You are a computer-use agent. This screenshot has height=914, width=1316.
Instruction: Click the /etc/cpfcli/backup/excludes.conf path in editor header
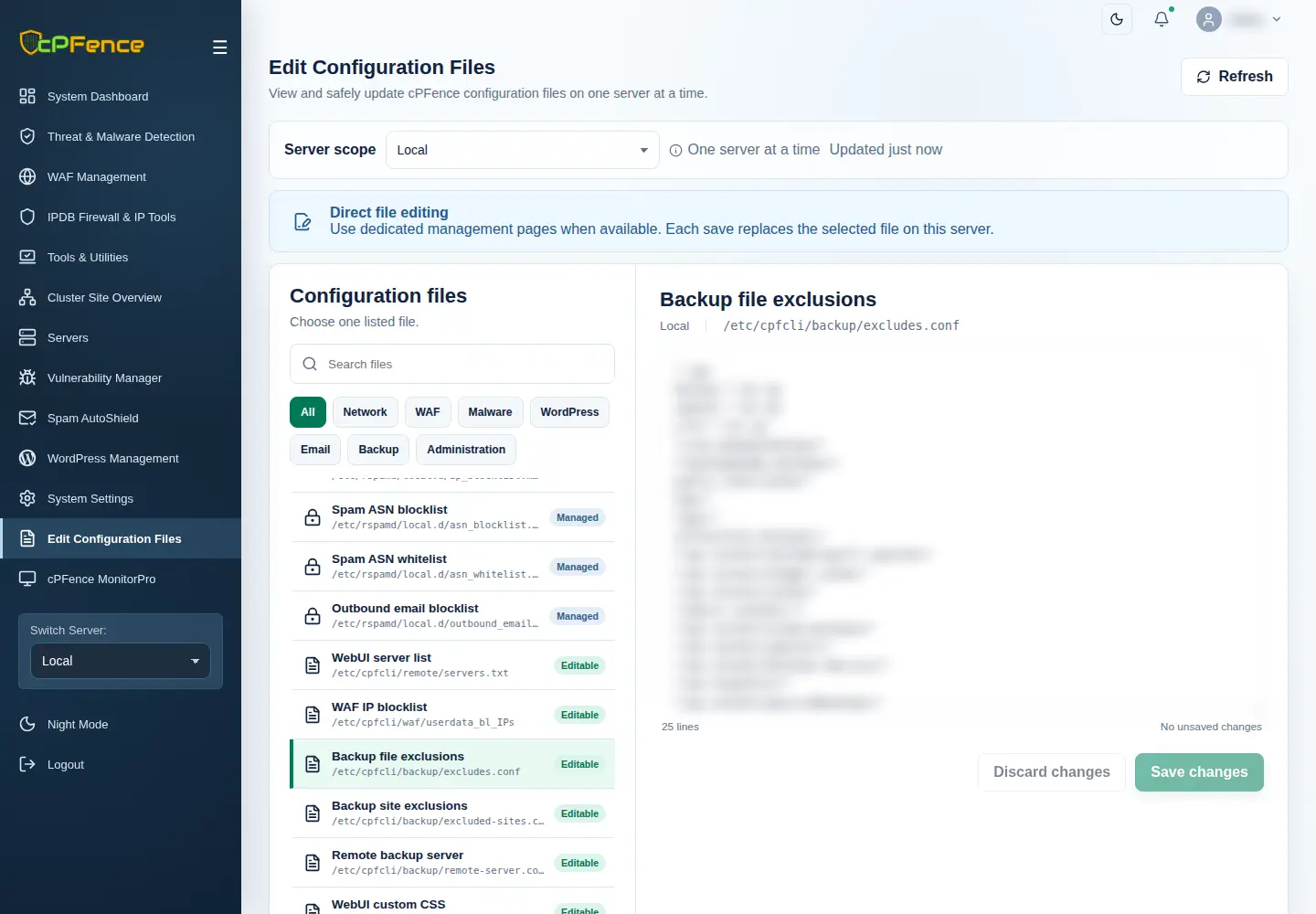coord(841,325)
